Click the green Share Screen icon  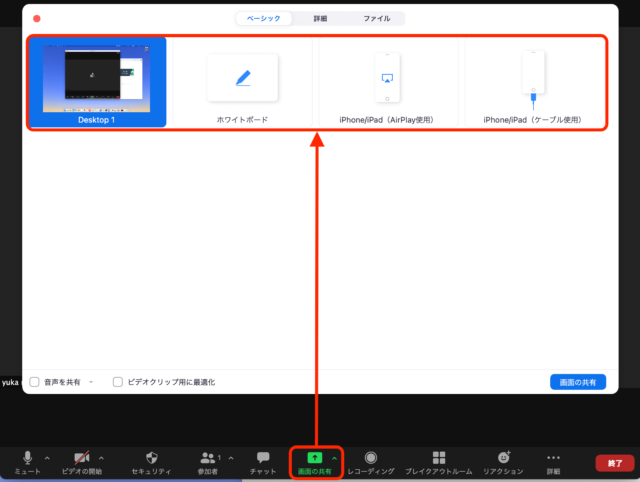(314, 457)
